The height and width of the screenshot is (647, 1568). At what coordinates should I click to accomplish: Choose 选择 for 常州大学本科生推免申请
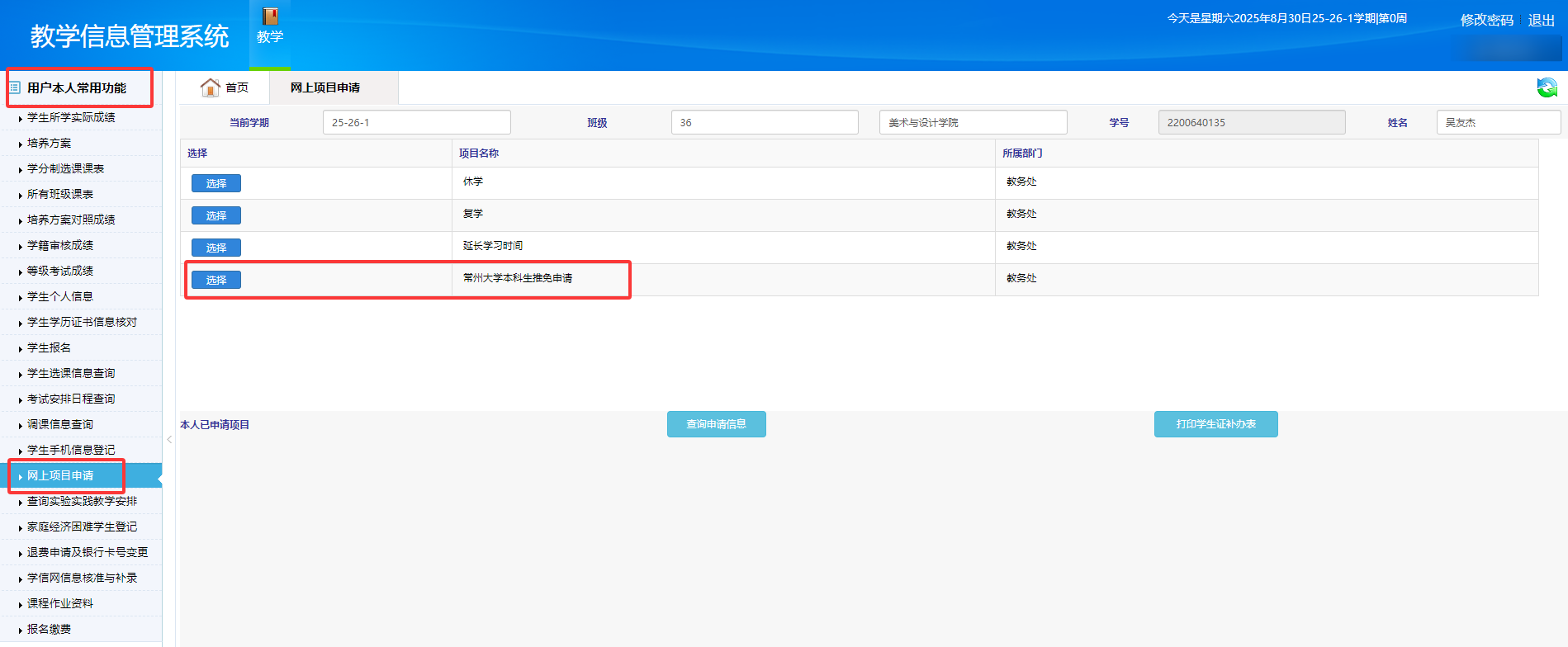(216, 280)
